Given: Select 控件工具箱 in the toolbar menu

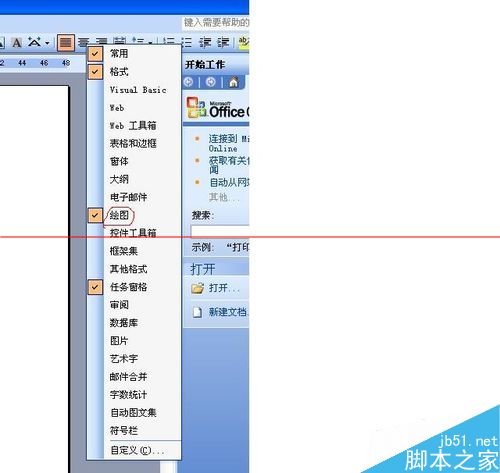Looking at the screenshot, I should (x=133, y=233).
